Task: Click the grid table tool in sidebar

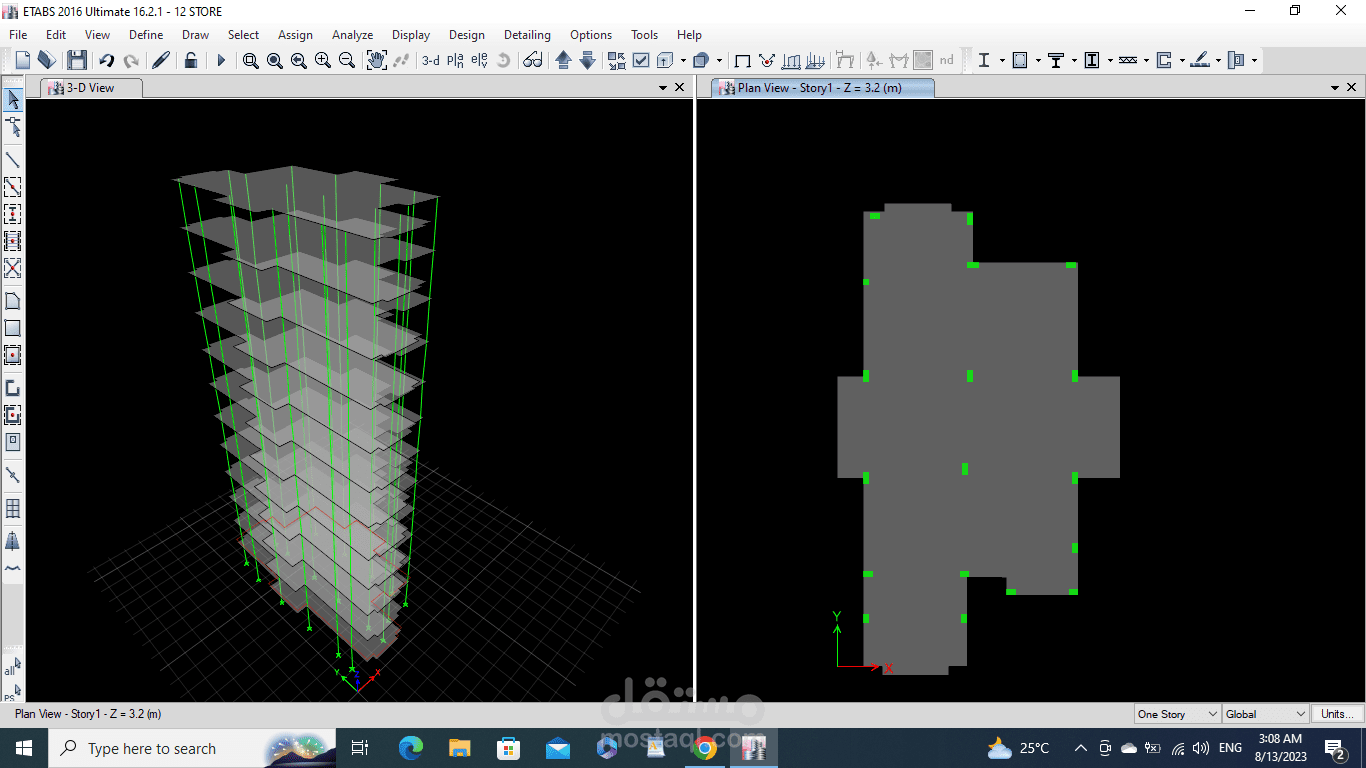Action: click(13, 509)
